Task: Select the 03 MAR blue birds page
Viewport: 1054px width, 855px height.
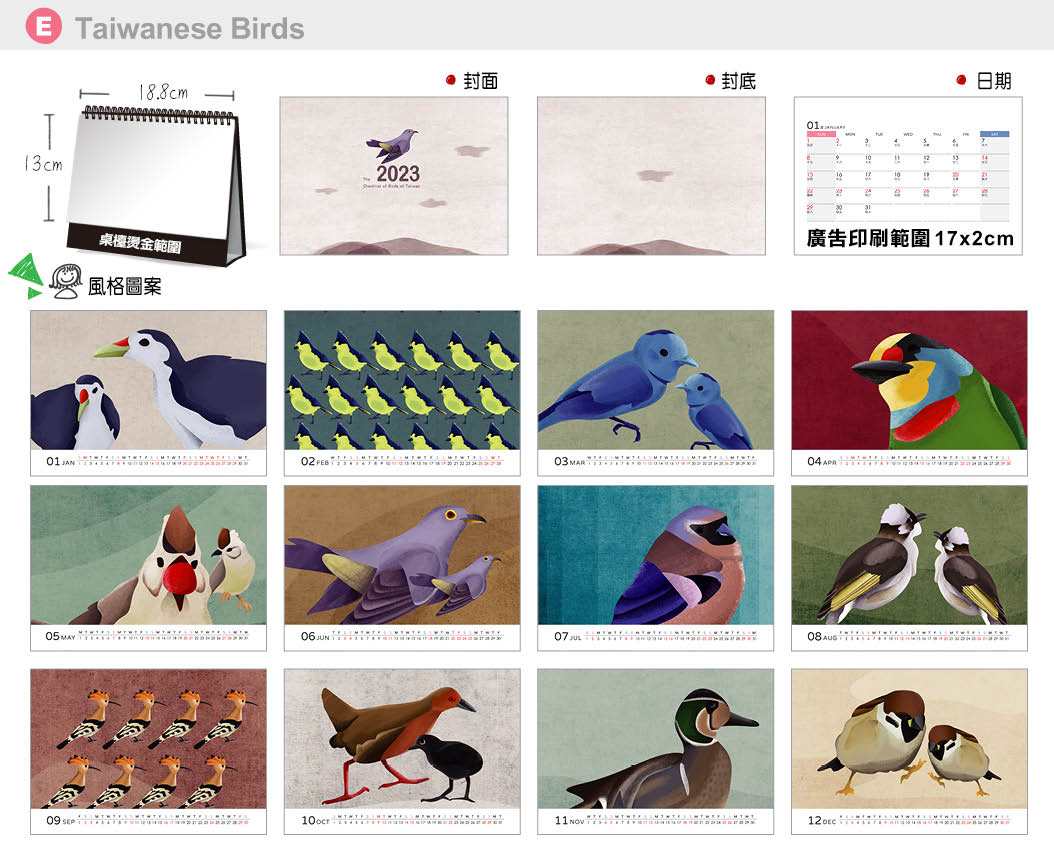Action: point(655,393)
